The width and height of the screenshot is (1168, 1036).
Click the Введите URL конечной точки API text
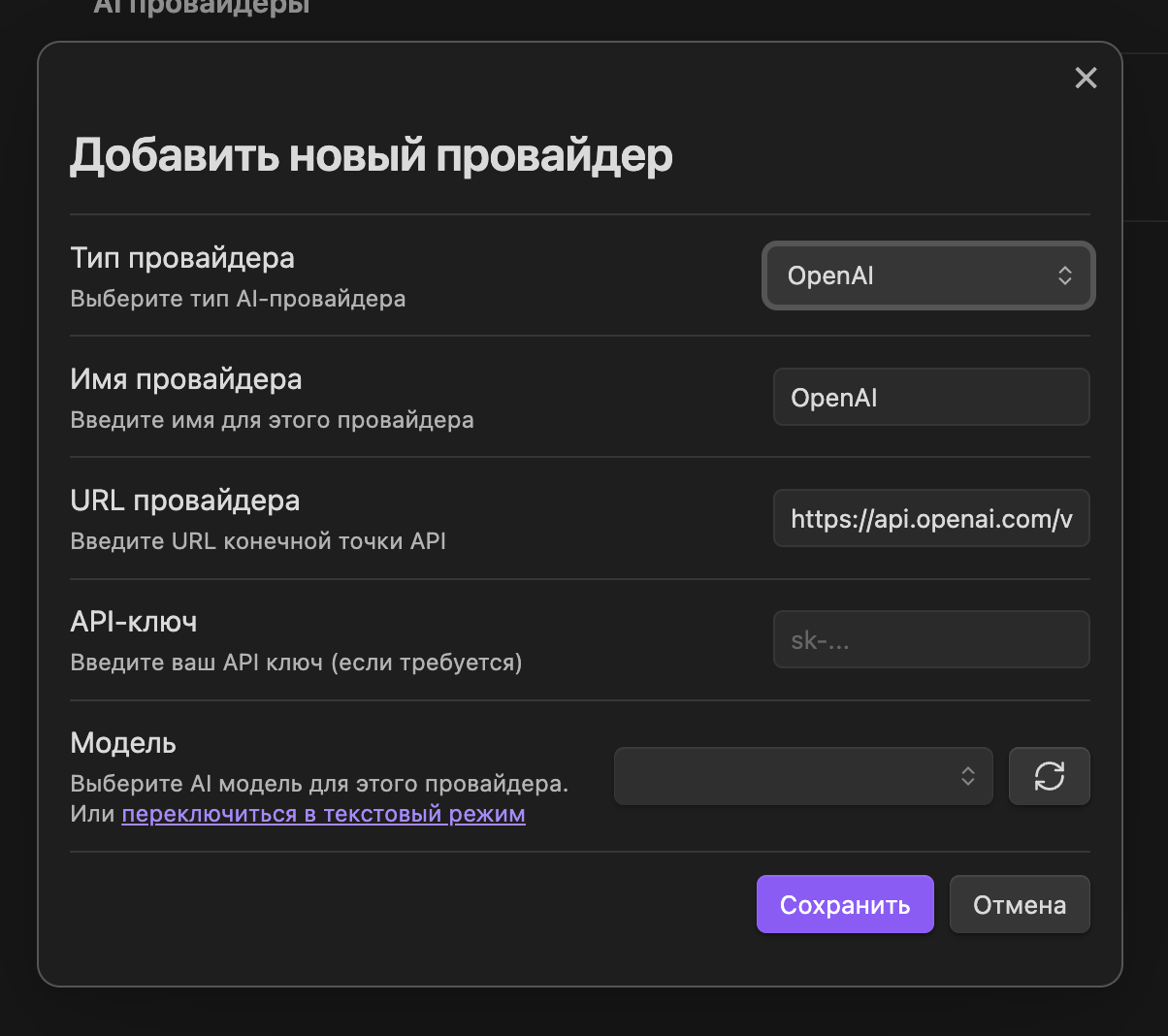258,541
